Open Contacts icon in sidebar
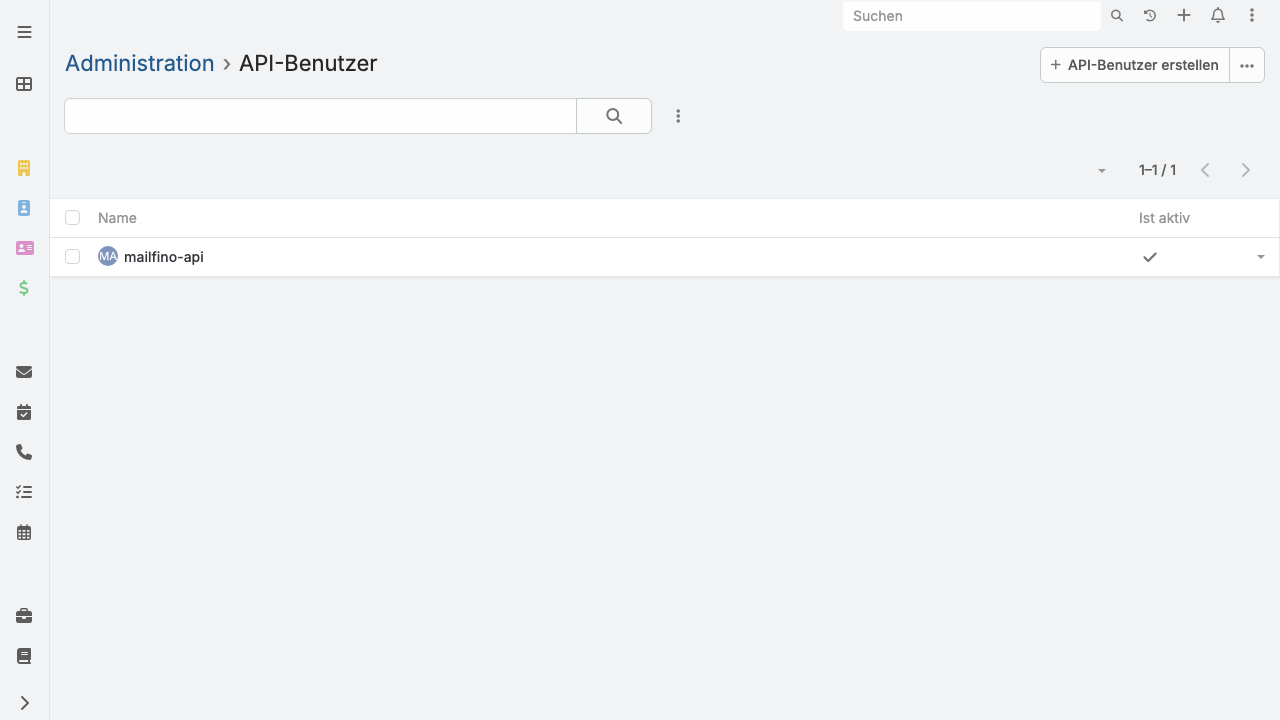The height and width of the screenshot is (720, 1280). [25, 208]
